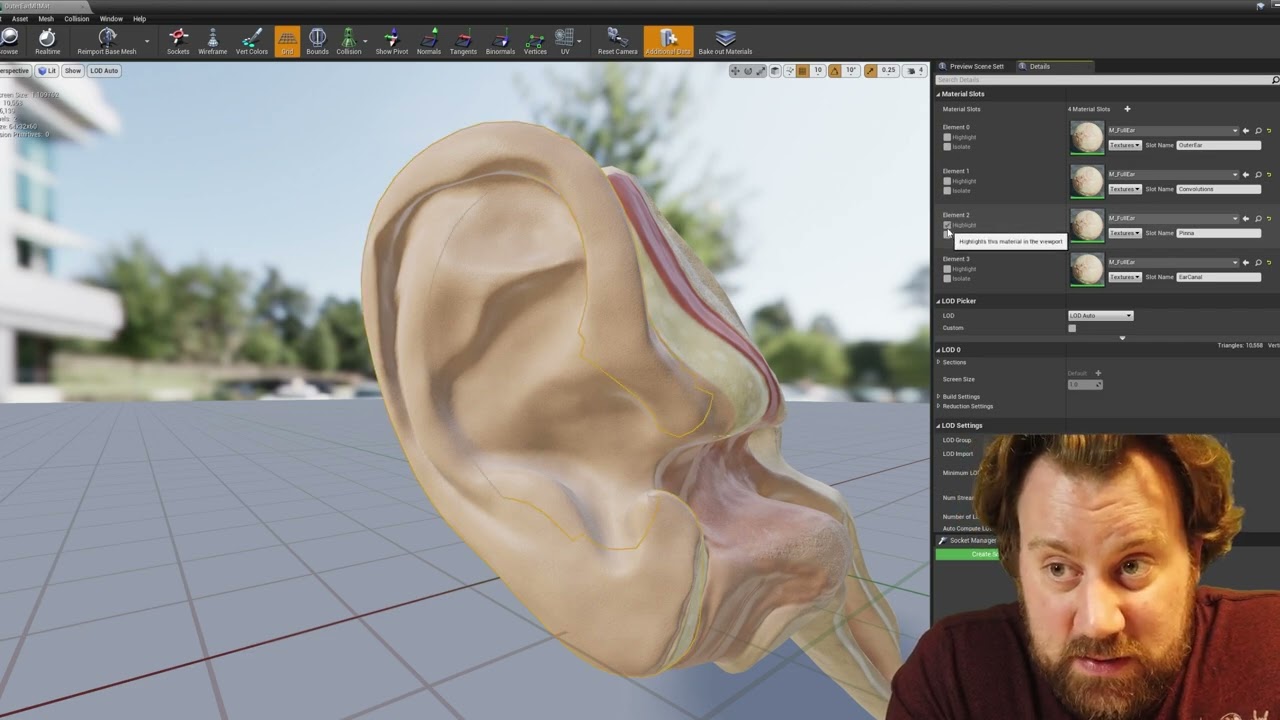The height and width of the screenshot is (720, 1280).
Task: Show Vert Colors on the mesh
Action: 252,39
